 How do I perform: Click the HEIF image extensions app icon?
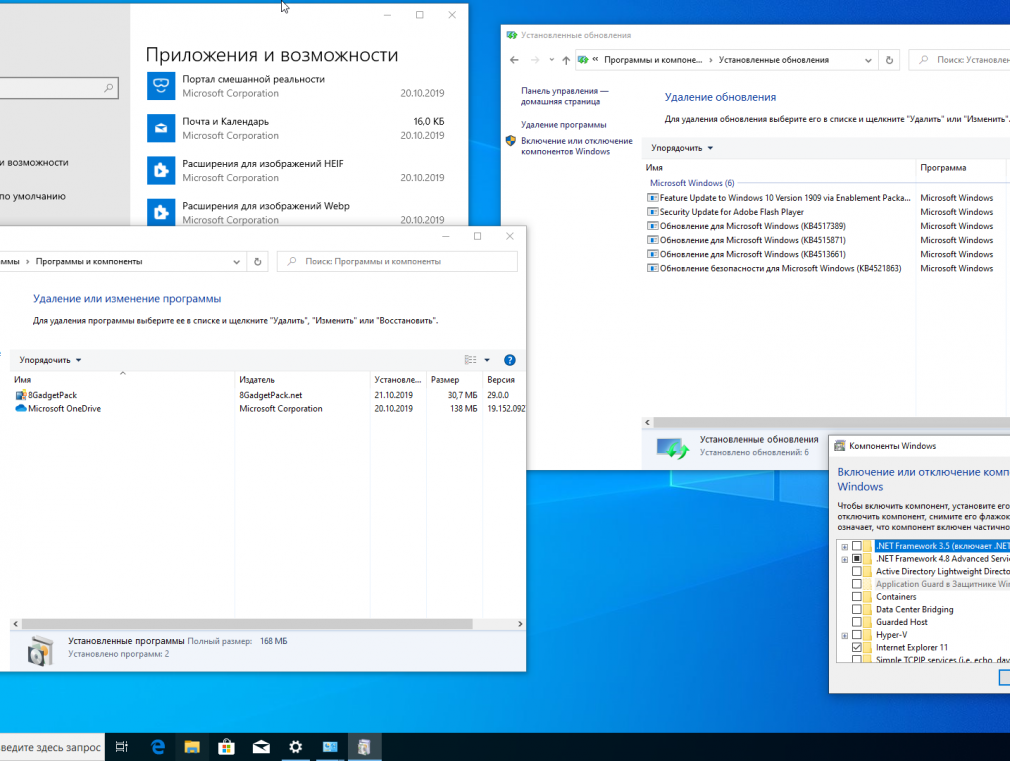point(161,171)
